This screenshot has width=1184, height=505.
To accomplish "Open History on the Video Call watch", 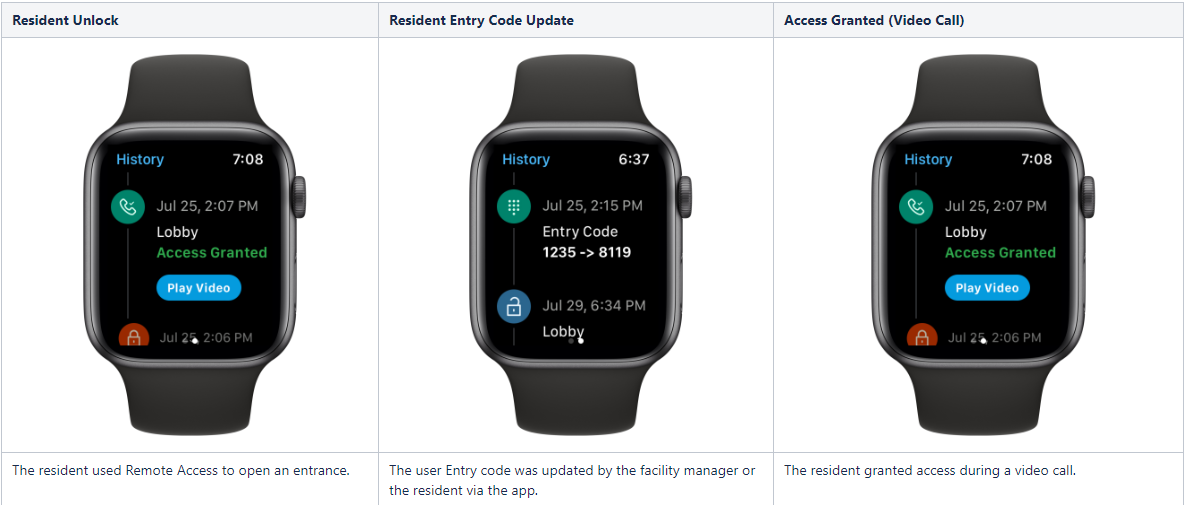I will (x=928, y=159).
